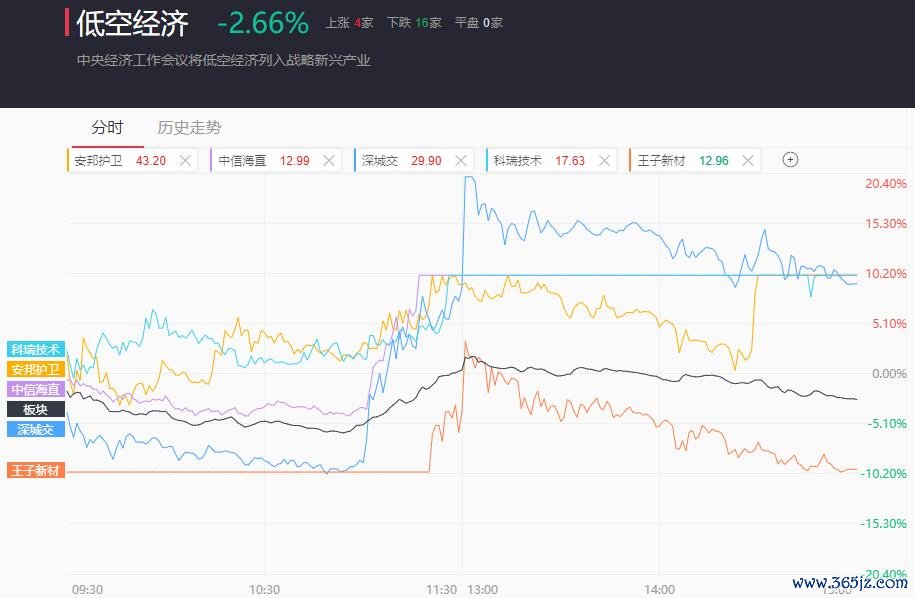
Task: Toggle the 板块 legend label
Action: pyautogui.click(x=36, y=409)
